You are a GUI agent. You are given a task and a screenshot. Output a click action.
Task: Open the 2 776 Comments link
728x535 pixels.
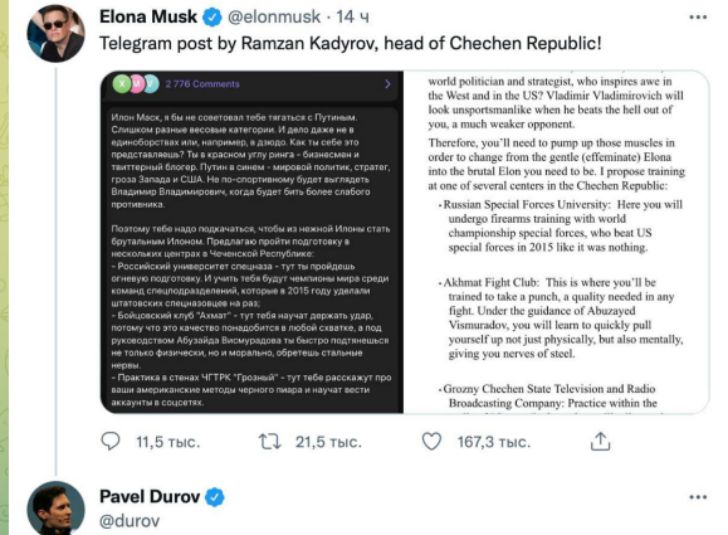tap(203, 85)
